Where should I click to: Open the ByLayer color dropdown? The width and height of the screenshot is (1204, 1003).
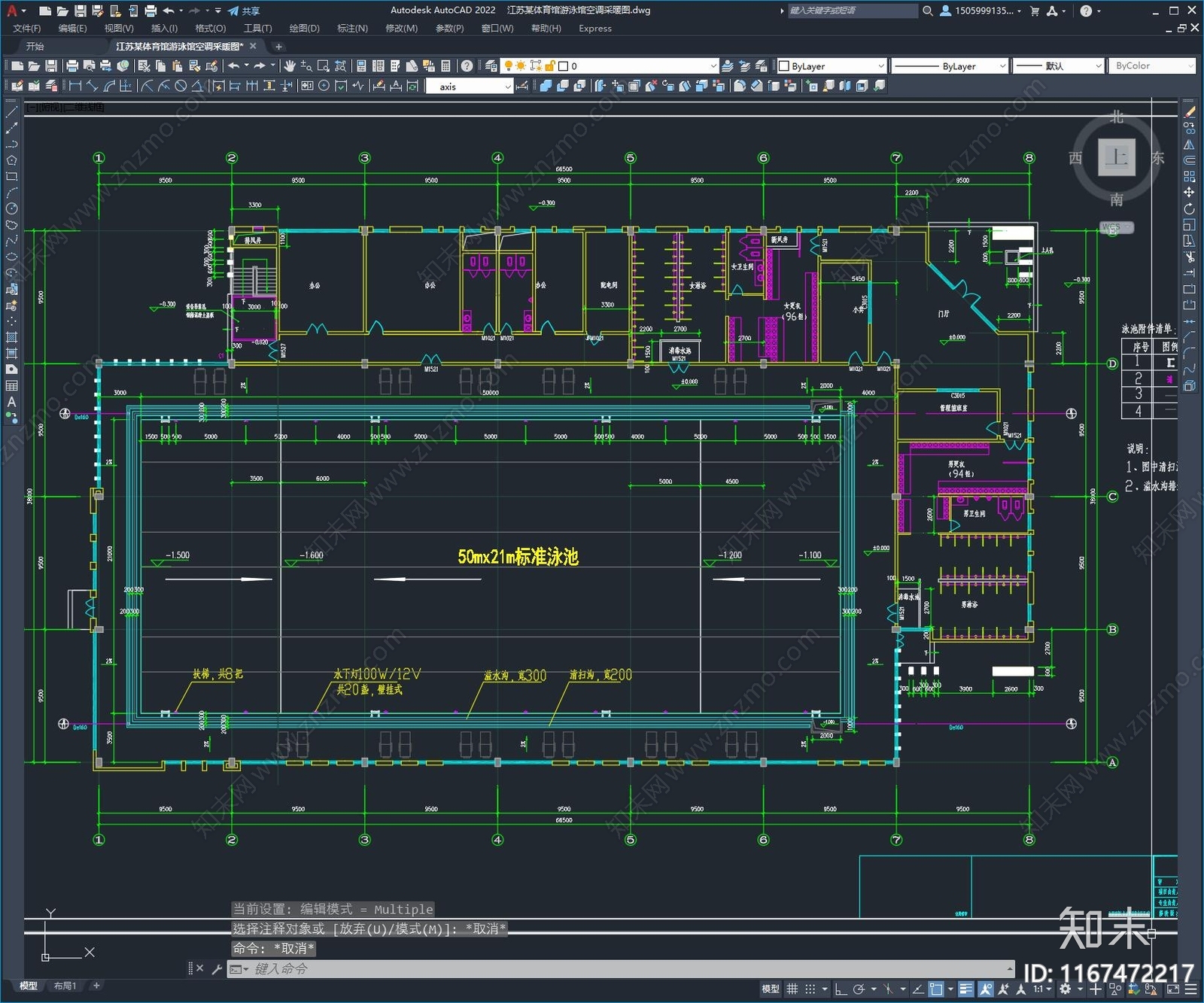pyautogui.click(x=832, y=66)
